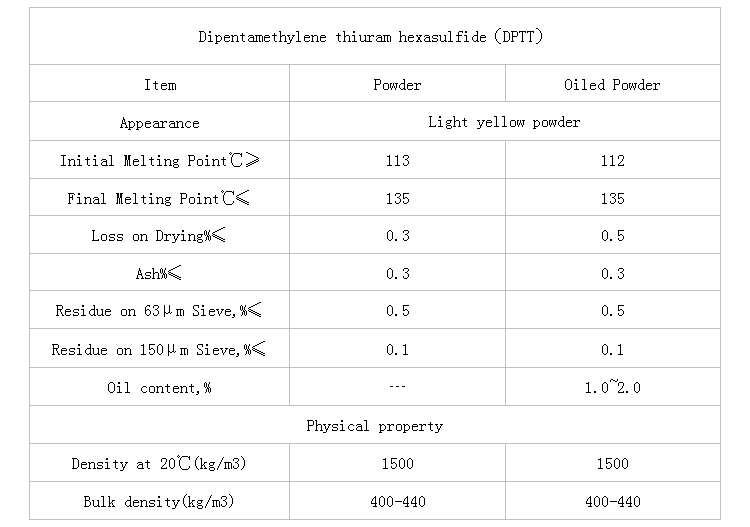The width and height of the screenshot is (750, 527).
Task: Click the Appearance row label
Action: tap(160, 123)
